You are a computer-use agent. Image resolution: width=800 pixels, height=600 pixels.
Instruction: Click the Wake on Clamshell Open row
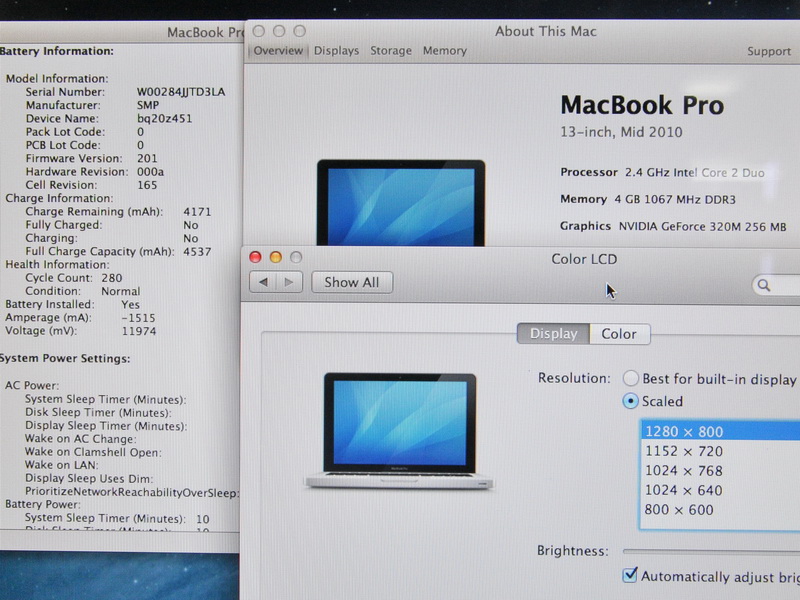pyautogui.click(x=93, y=452)
